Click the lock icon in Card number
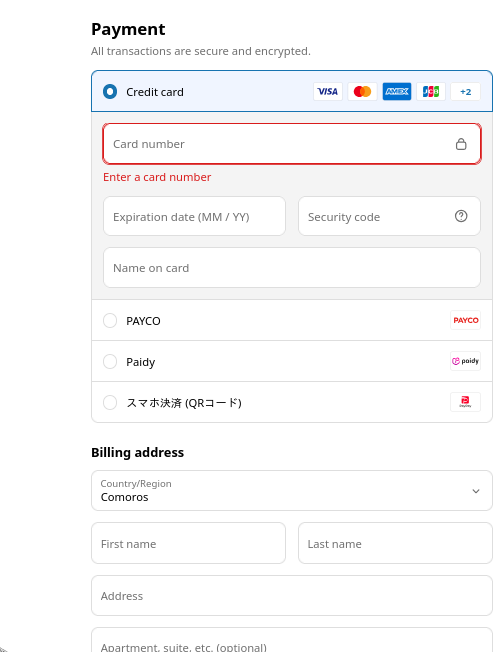This screenshot has width=500, height=652. pyautogui.click(x=461, y=144)
